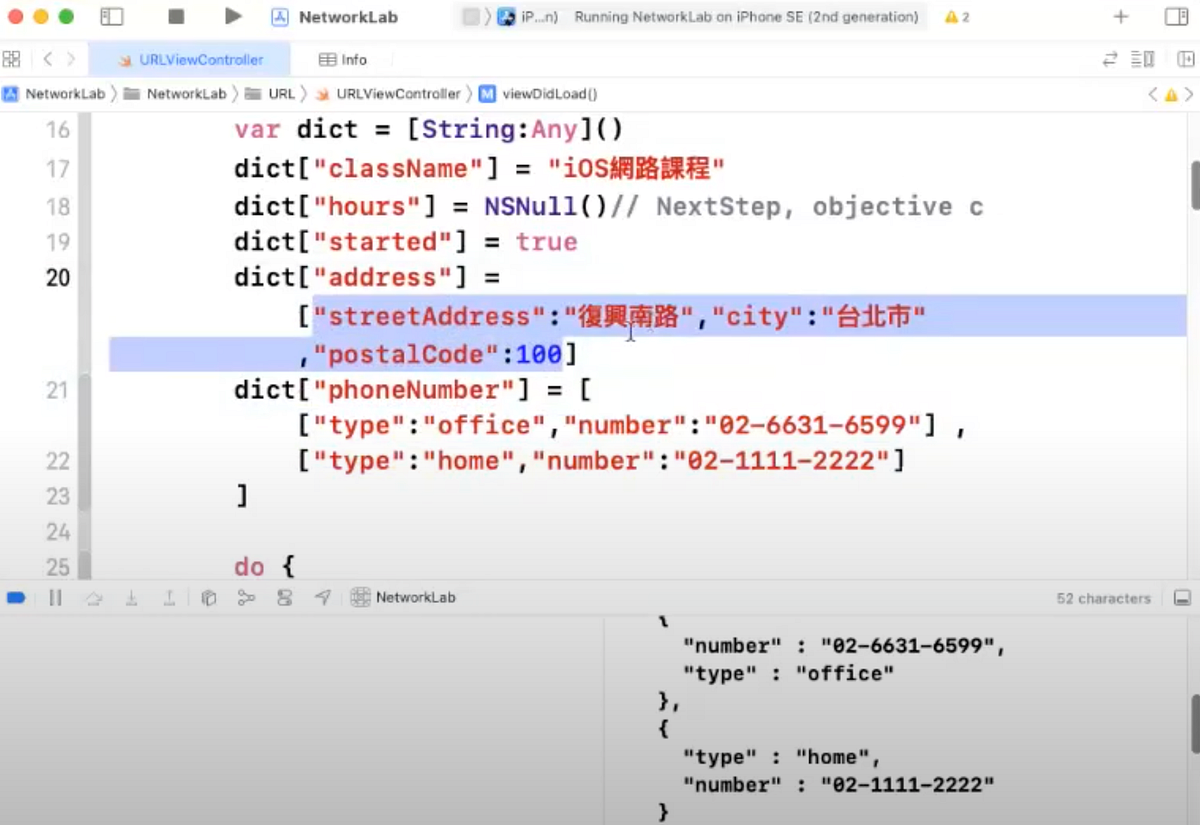Viewport: 1200px width, 825px height.
Task: Toggle the editor-only view in the navigator bar
Action: point(12,60)
